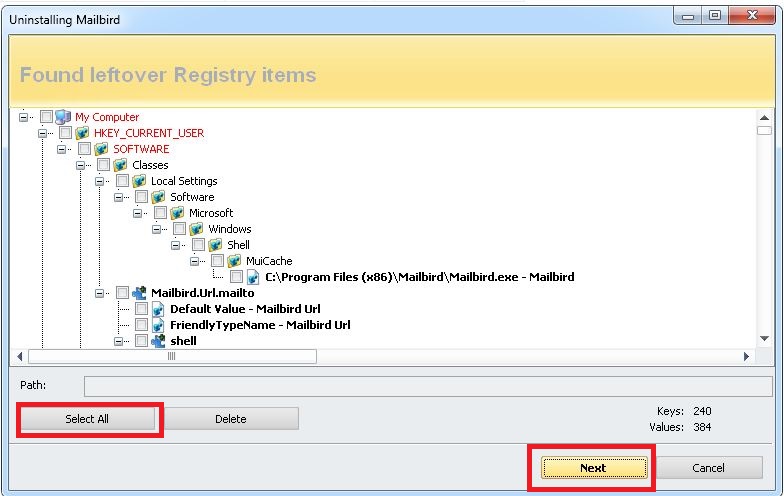The width and height of the screenshot is (784, 496).
Task: Proceed with the Next button
Action: (x=594, y=468)
